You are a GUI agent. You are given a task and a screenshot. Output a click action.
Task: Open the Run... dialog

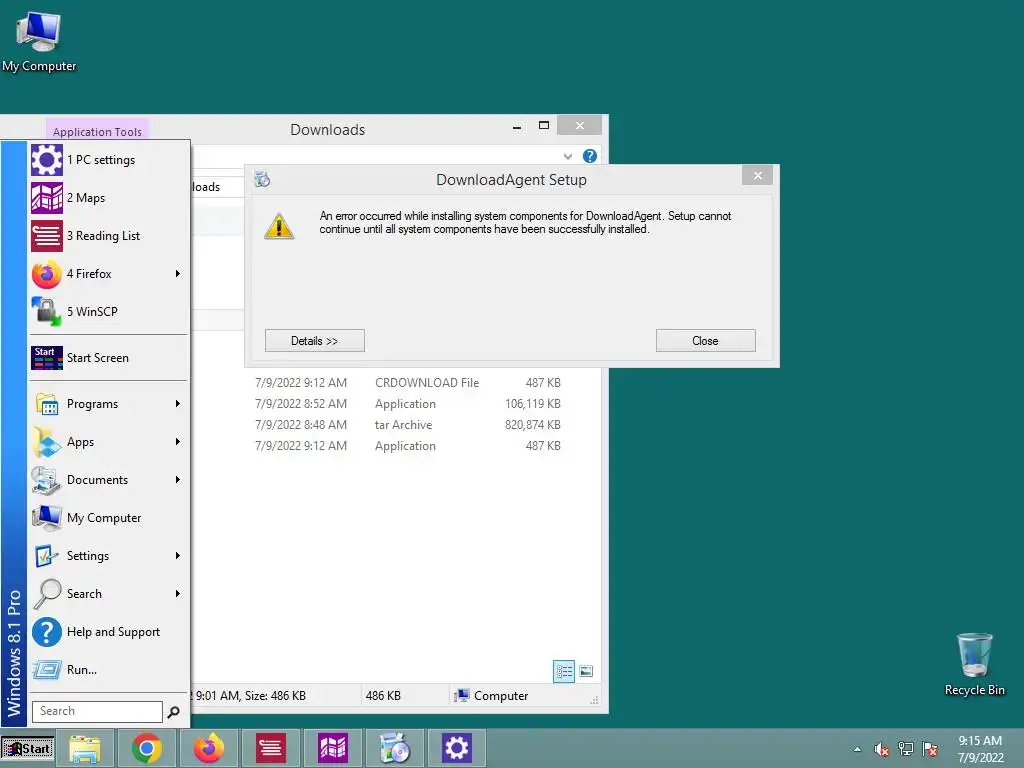tap(109, 669)
